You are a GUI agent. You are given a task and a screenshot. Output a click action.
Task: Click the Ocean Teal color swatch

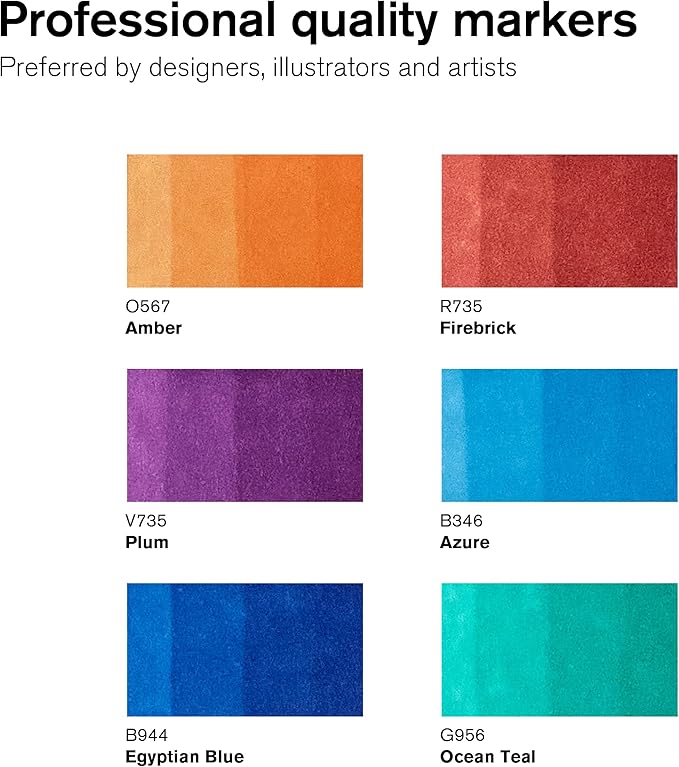click(x=559, y=649)
